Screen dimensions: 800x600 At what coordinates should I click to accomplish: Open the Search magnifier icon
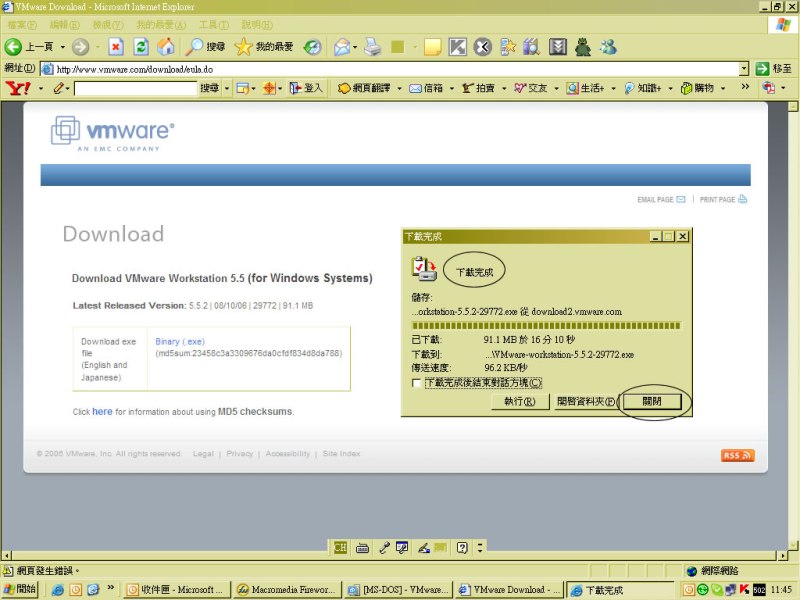(x=194, y=47)
